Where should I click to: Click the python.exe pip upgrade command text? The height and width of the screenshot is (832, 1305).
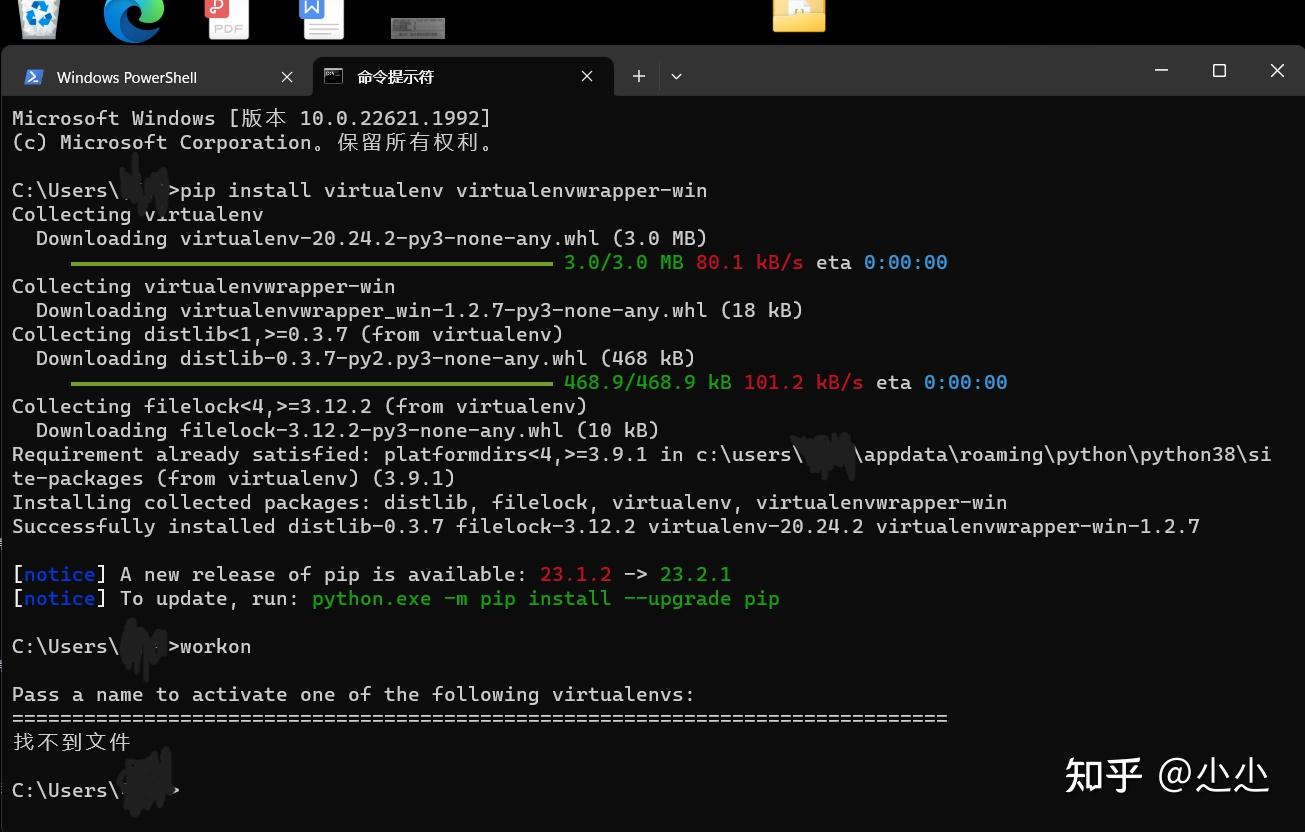pos(546,598)
